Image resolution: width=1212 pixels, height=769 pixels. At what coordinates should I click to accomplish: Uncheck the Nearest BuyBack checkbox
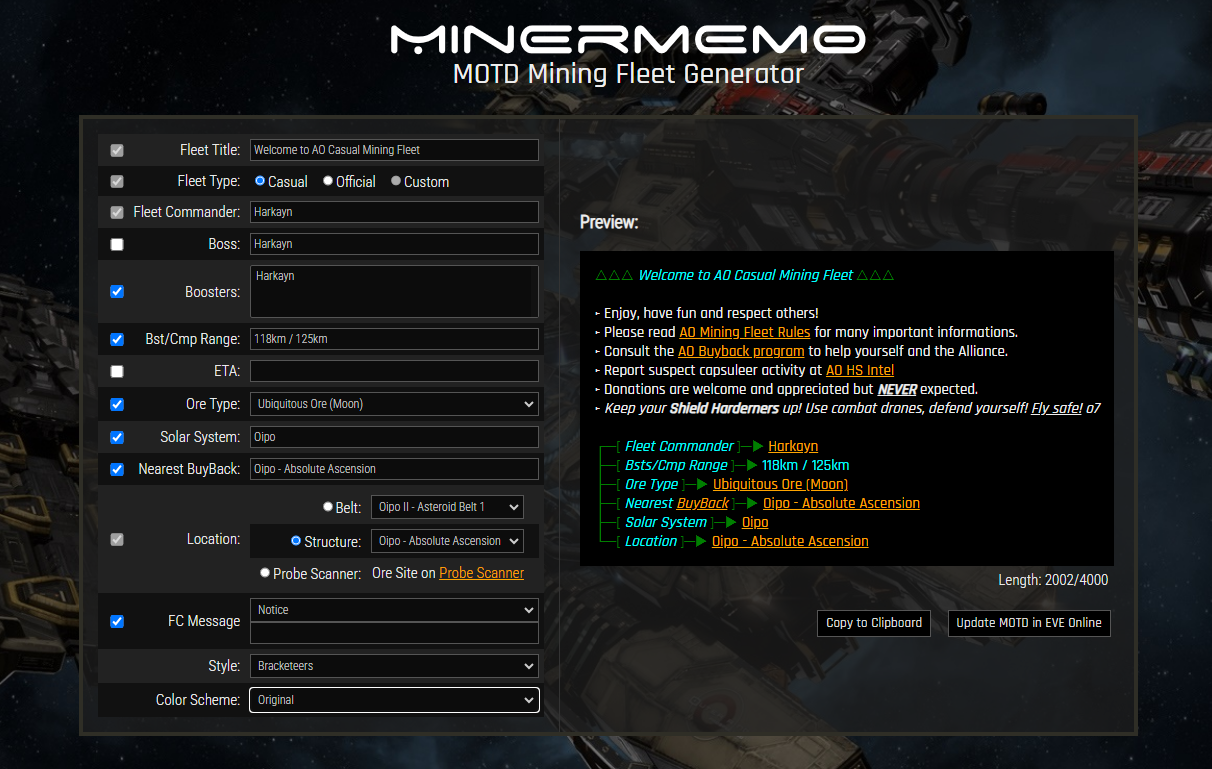pos(117,469)
